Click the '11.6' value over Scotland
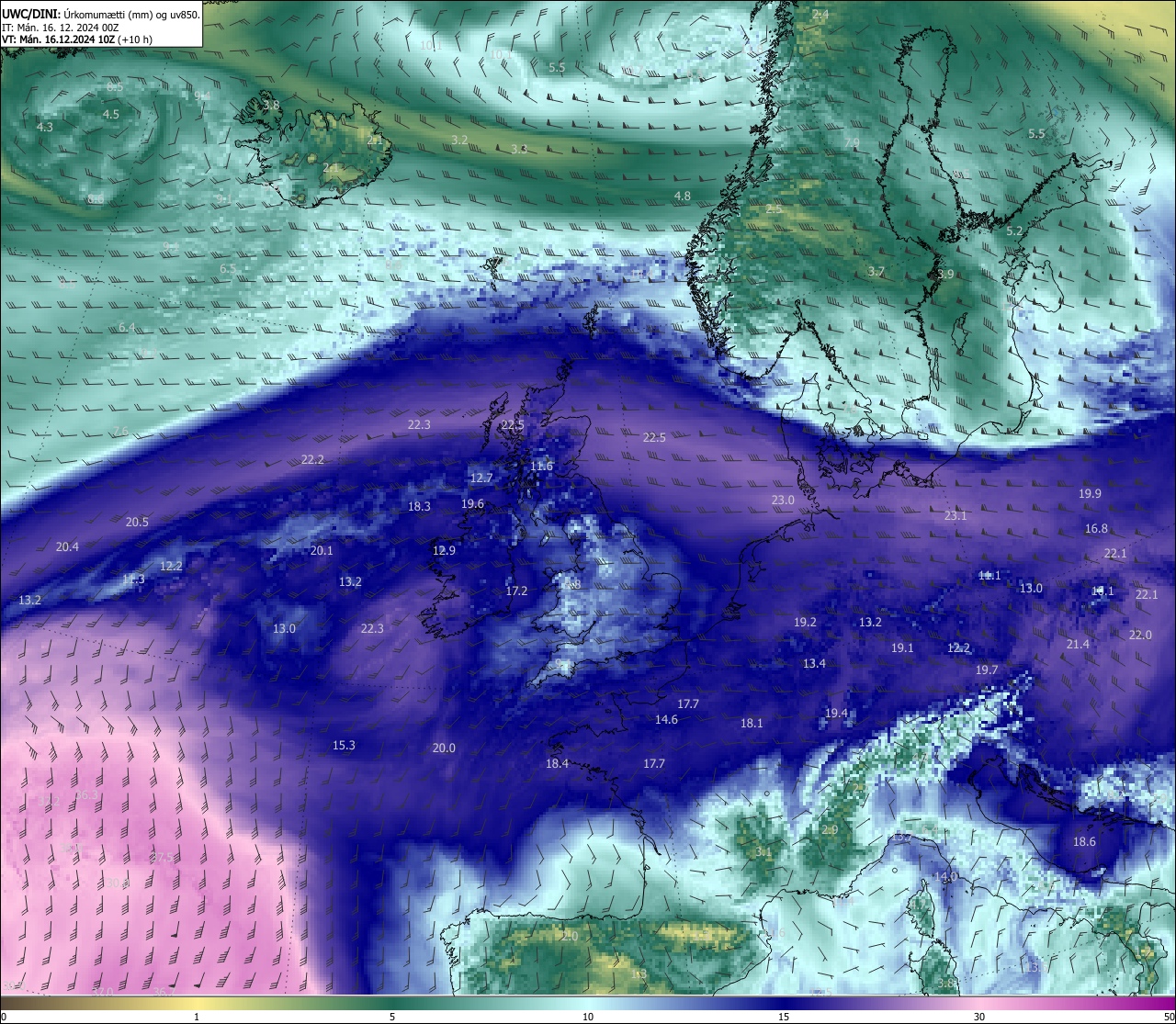This screenshot has height=1024, width=1176. [x=542, y=466]
